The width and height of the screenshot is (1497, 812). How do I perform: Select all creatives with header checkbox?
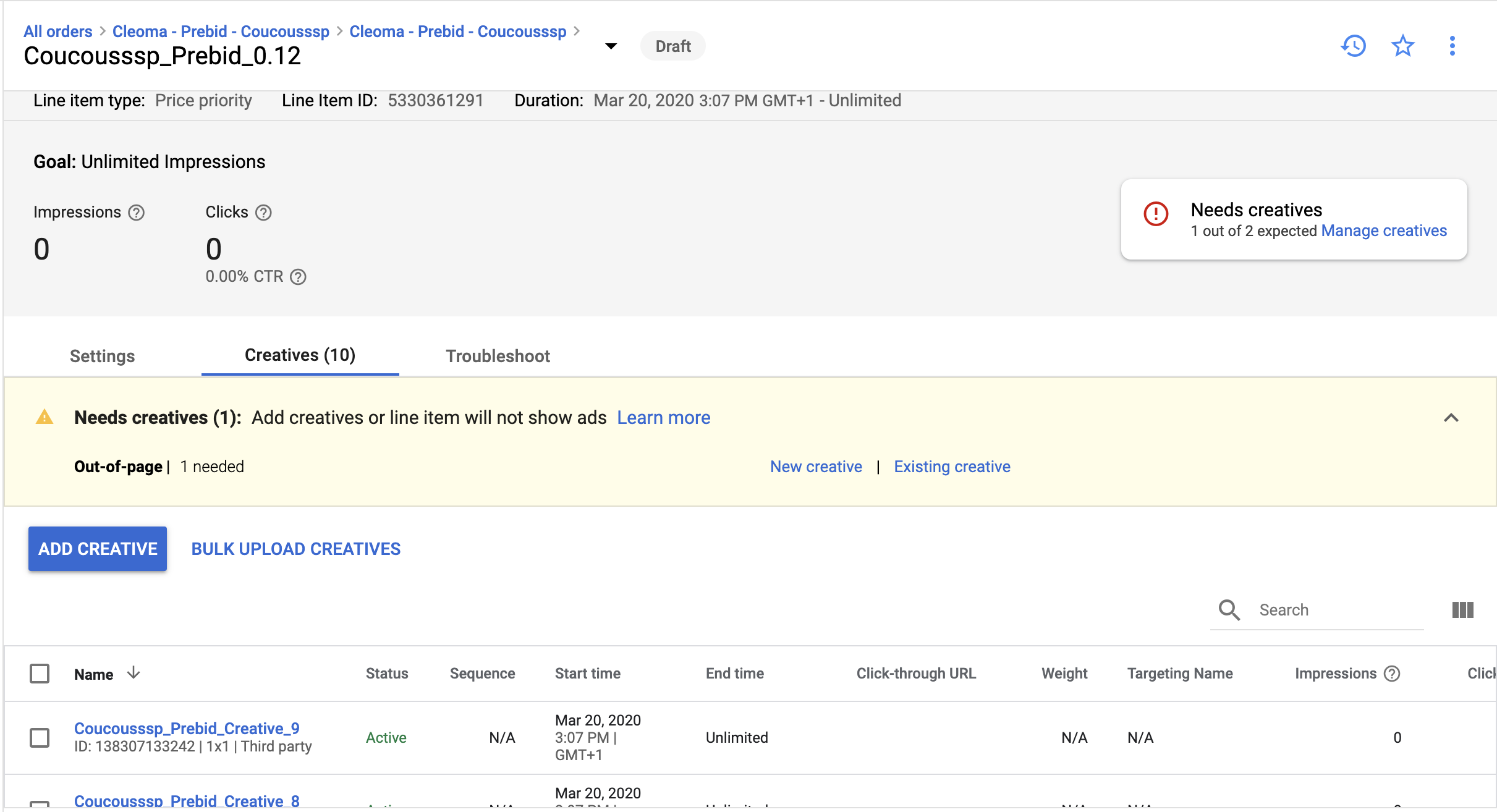40,674
